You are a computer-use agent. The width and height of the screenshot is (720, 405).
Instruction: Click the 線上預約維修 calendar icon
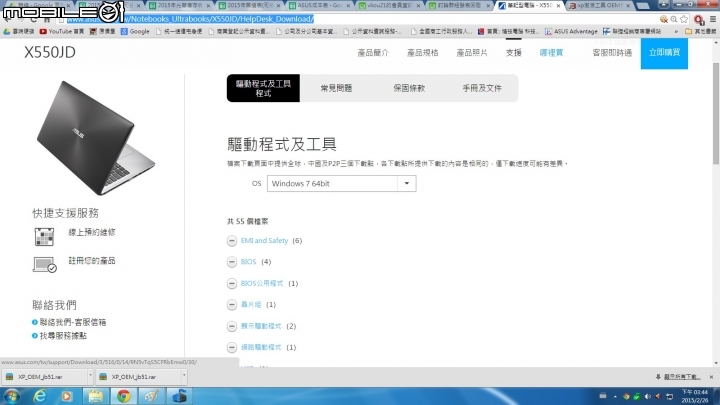(44, 236)
